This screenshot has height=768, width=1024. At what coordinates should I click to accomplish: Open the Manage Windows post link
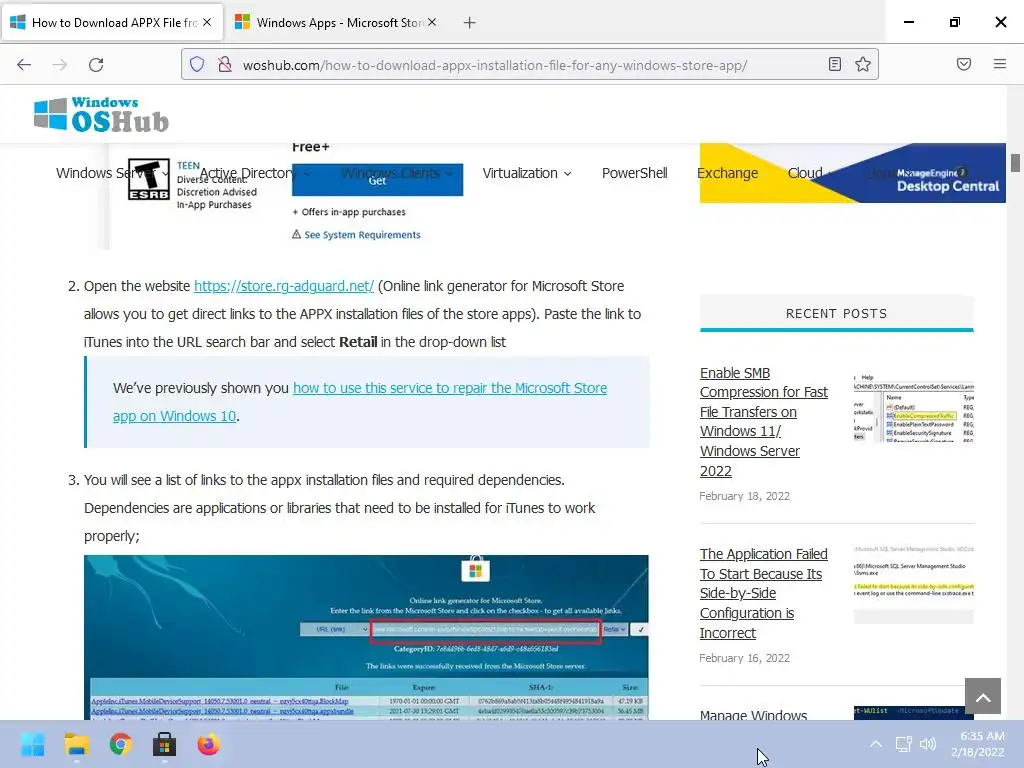pyautogui.click(x=753, y=714)
